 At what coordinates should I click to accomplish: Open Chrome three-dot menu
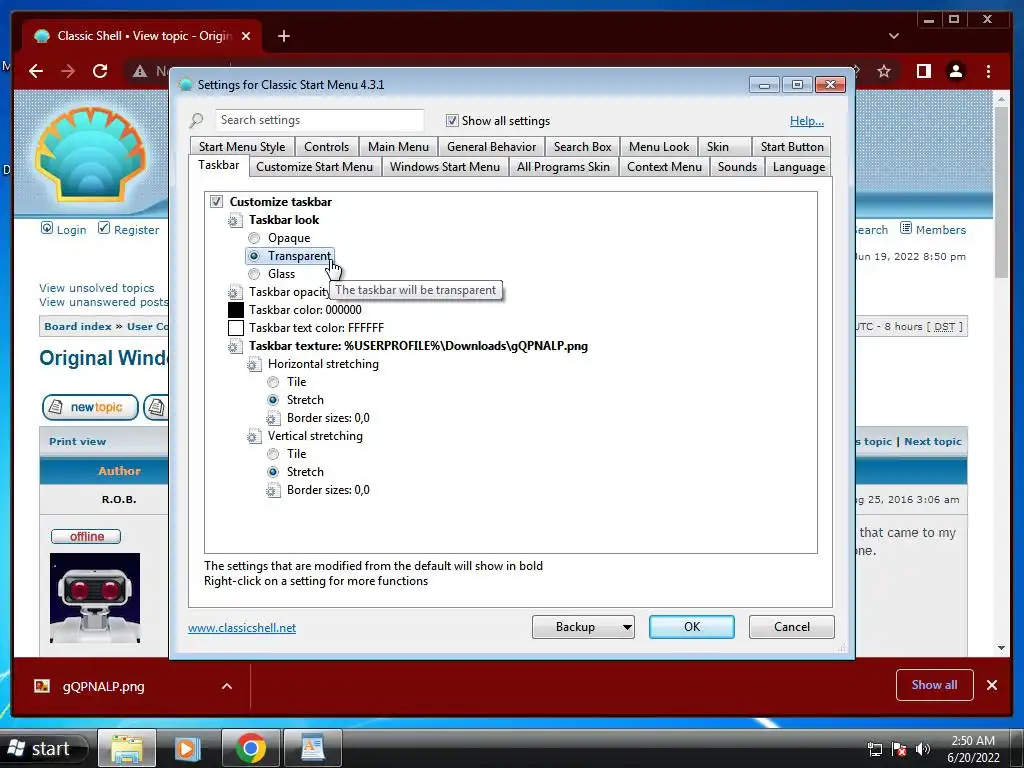[988, 71]
